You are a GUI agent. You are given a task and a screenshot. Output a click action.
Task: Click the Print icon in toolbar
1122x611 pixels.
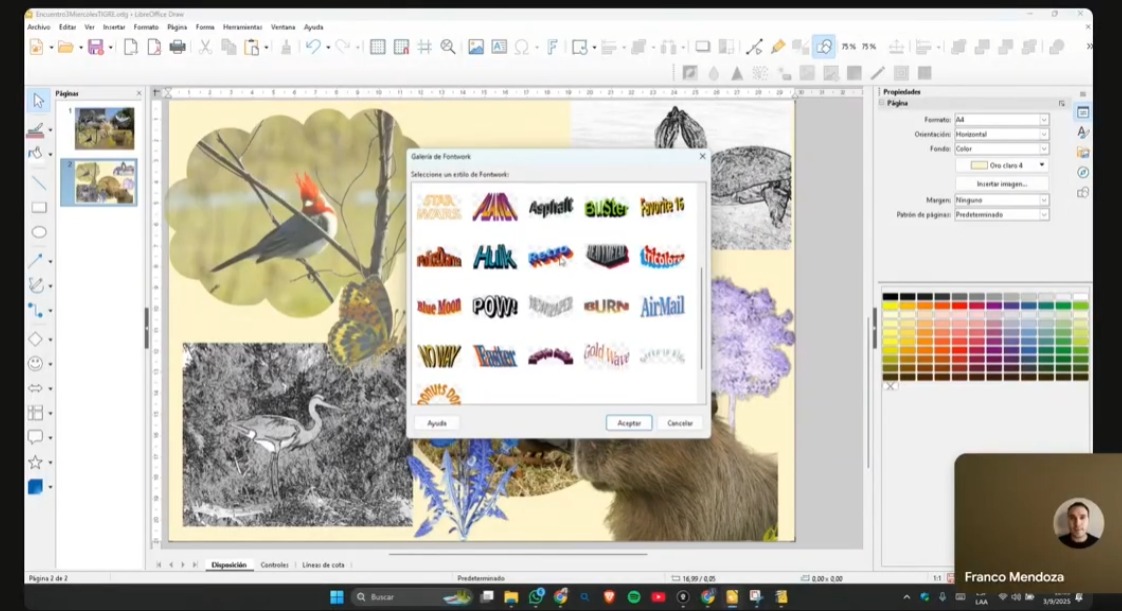click(178, 47)
